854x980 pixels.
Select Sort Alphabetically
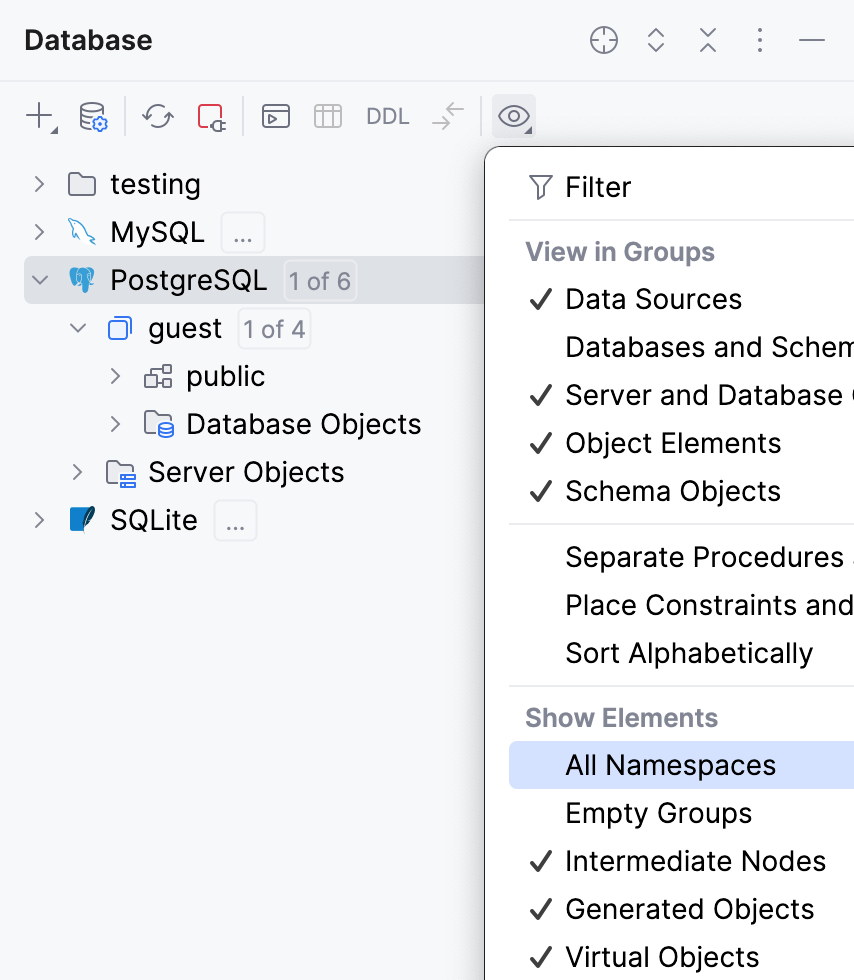coord(688,653)
